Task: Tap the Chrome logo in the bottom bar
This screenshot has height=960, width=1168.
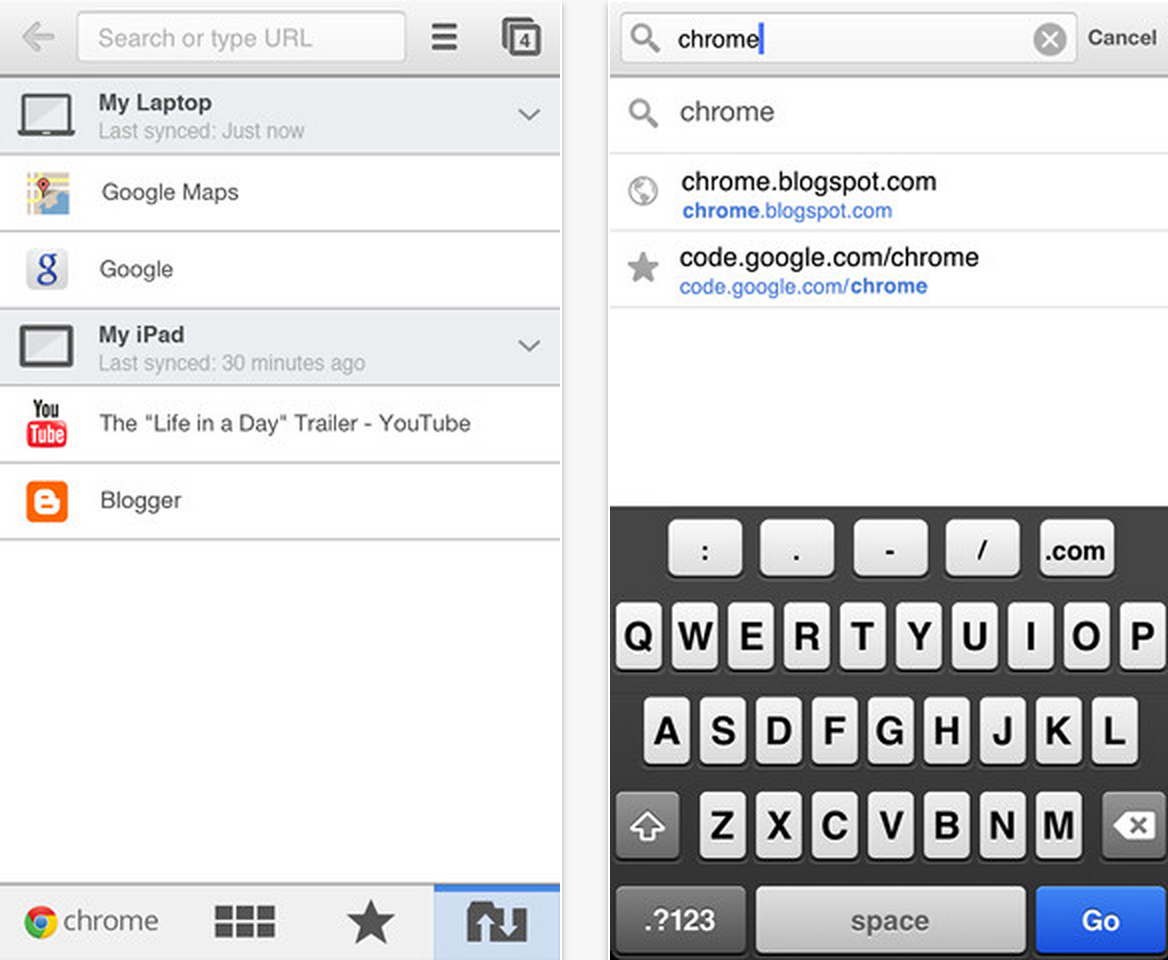Action: coord(92,921)
